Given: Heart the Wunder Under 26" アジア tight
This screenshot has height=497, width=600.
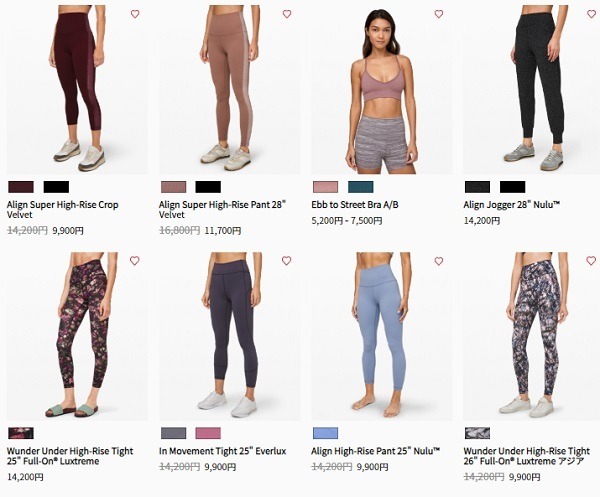Looking at the screenshot, I should click(x=591, y=261).
